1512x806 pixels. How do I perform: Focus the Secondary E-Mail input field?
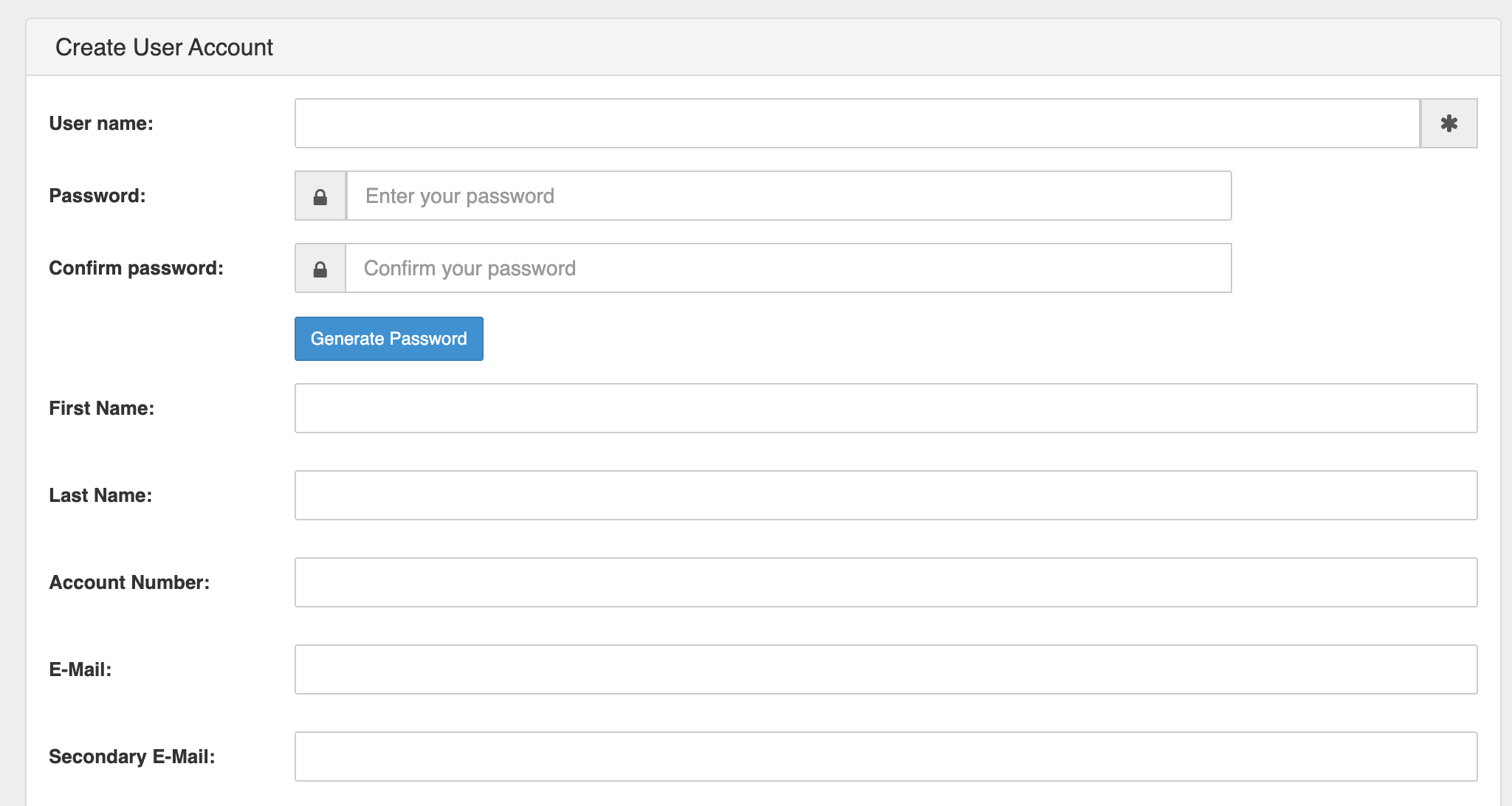pos(885,757)
